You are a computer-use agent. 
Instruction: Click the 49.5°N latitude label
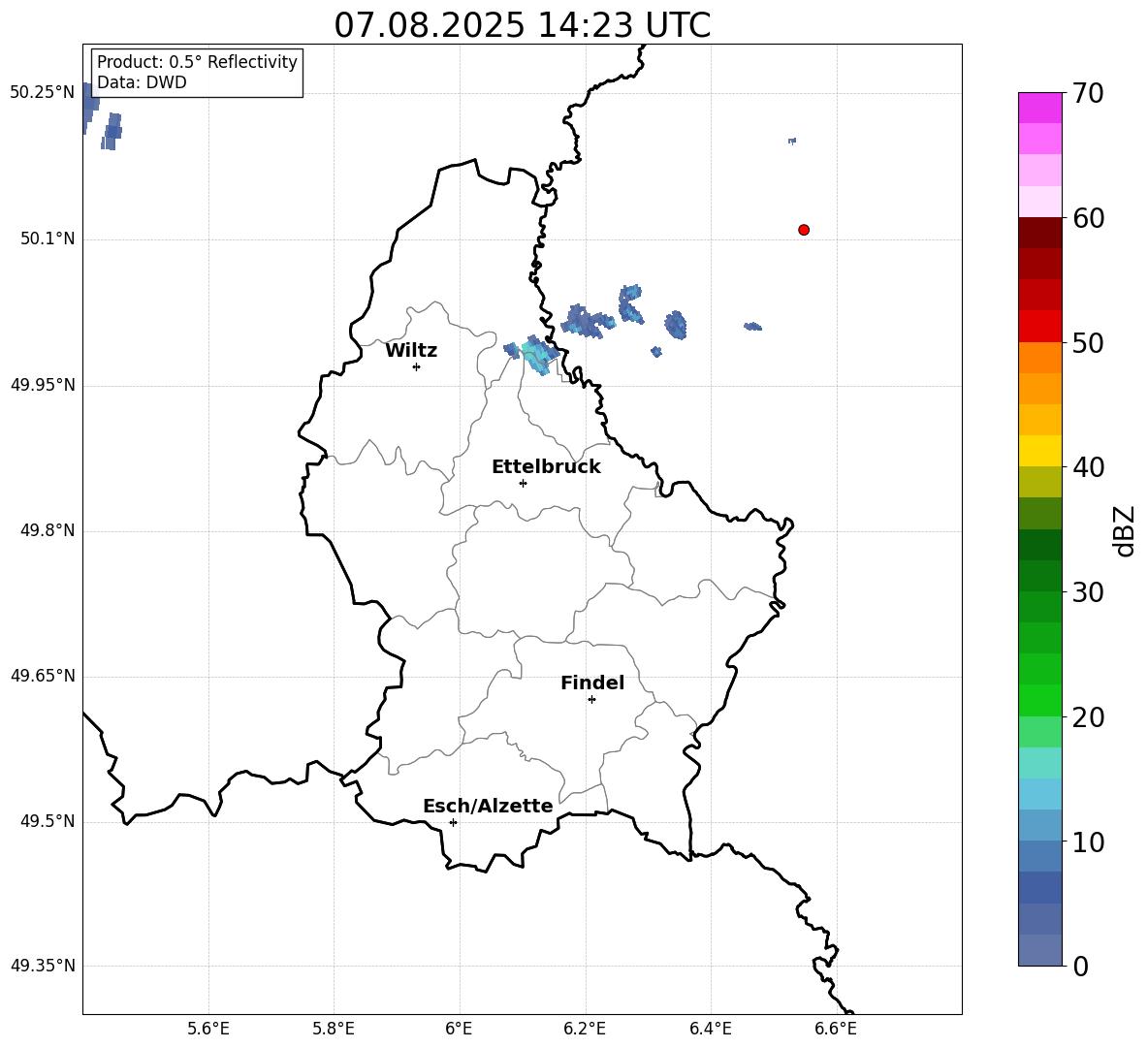pos(48,821)
